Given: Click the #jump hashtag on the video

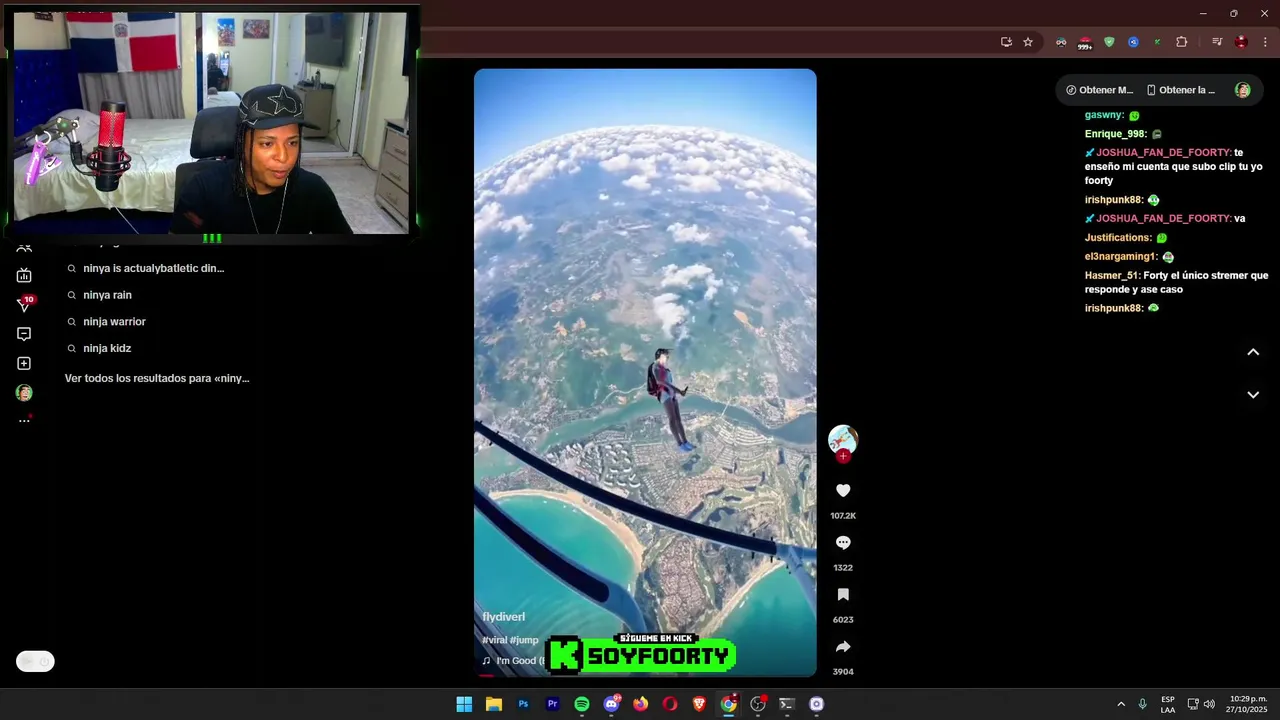Looking at the screenshot, I should 524,640.
